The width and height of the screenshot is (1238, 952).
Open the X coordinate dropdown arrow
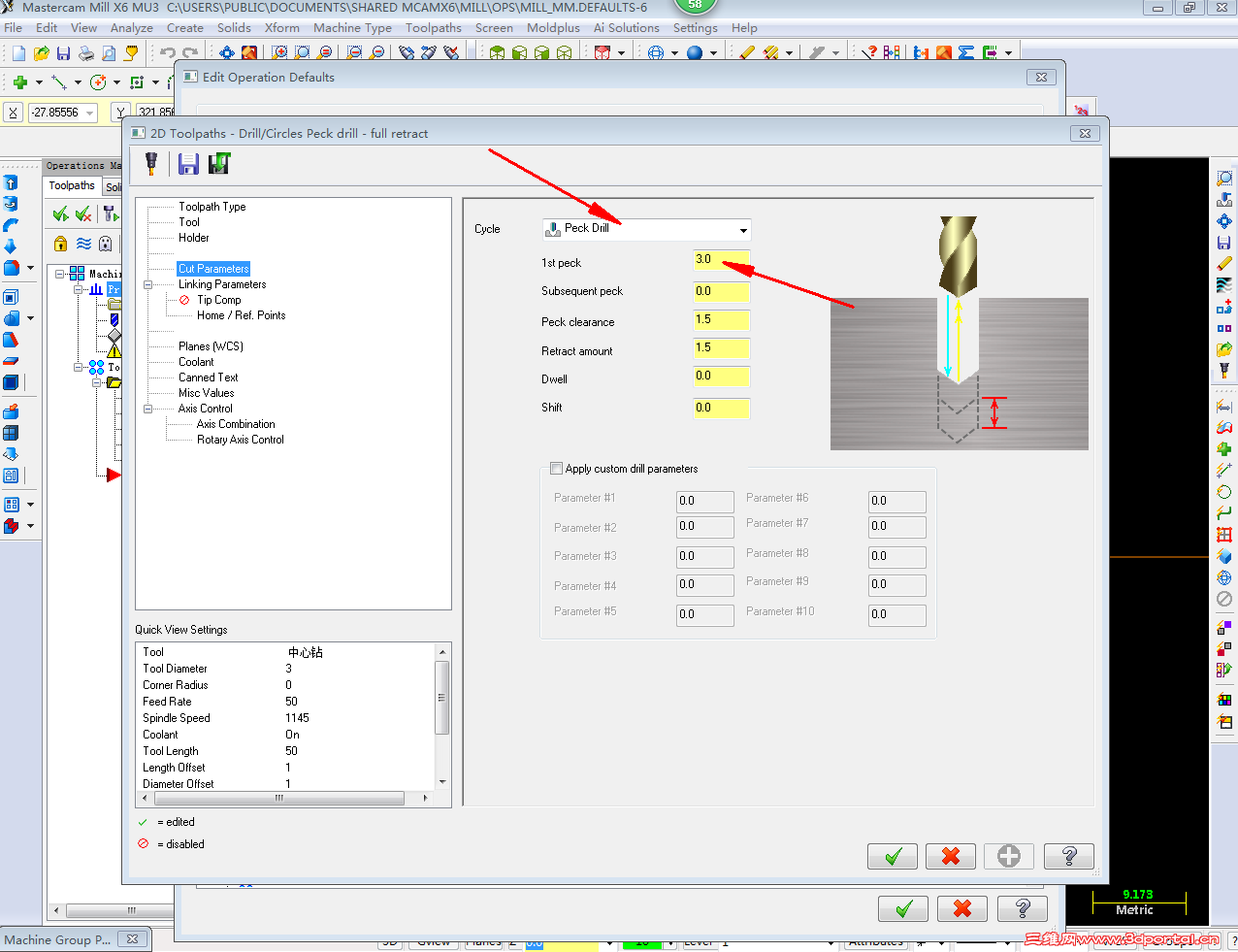pos(90,113)
